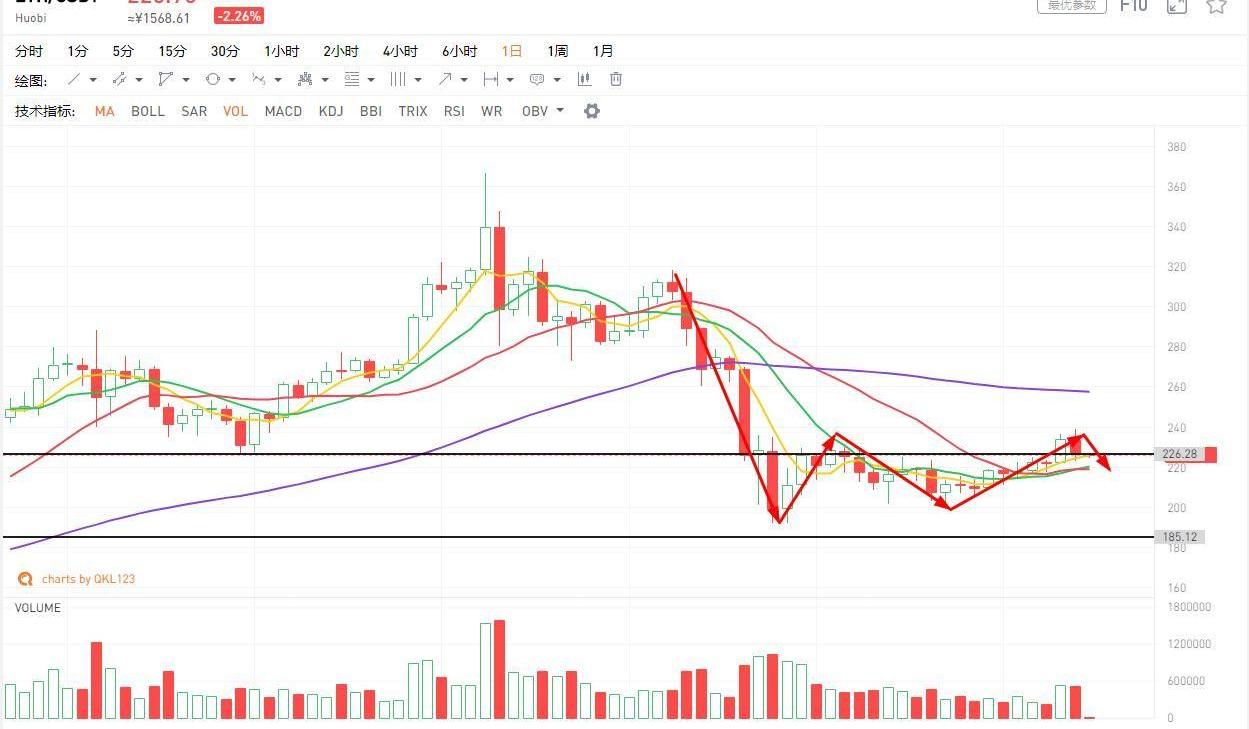Expand chart to fullscreen

1177,6
